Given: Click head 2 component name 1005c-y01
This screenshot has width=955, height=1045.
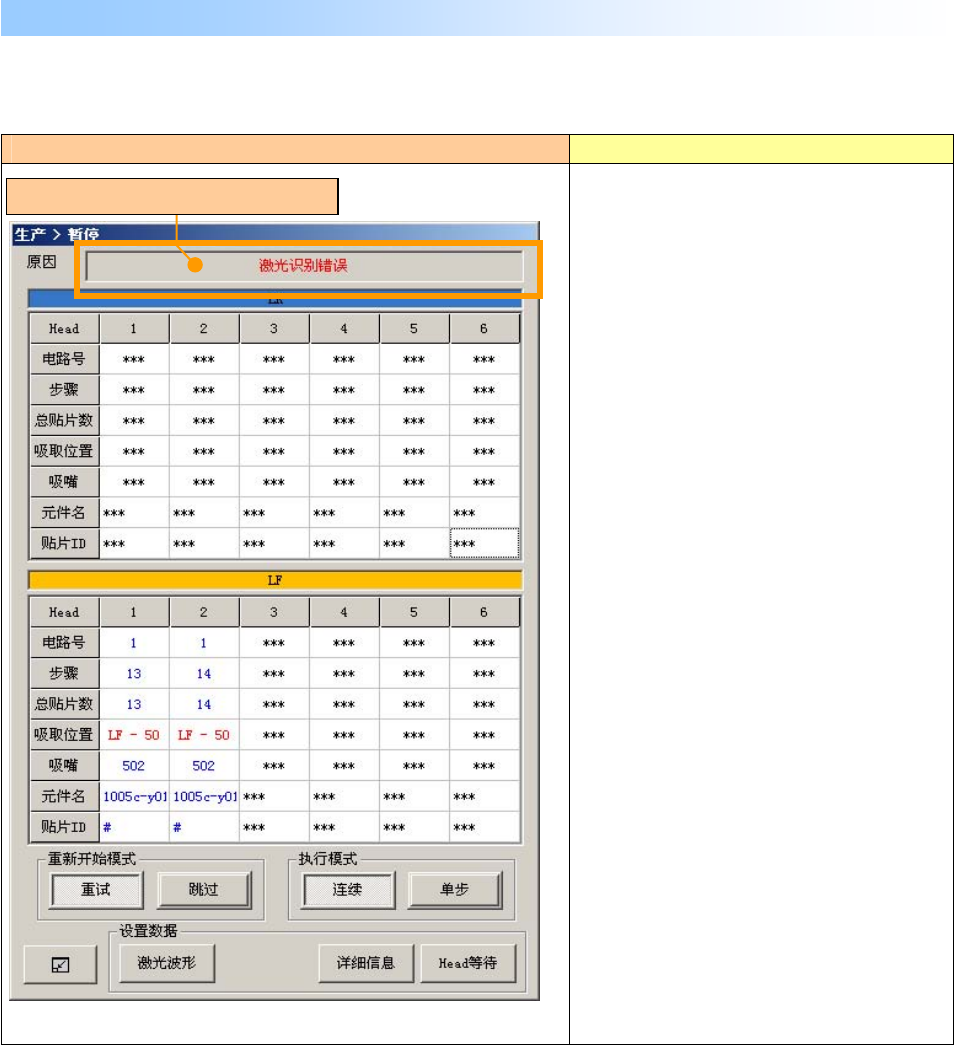Looking at the screenshot, I should pos(205,796).
